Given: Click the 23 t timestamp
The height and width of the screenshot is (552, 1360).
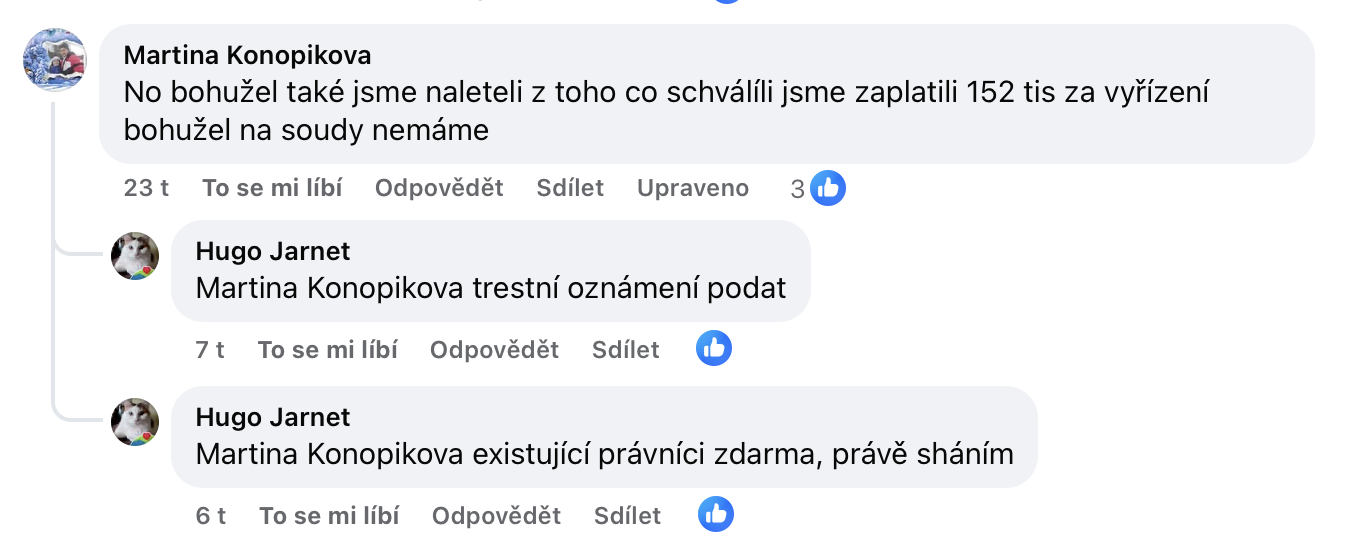Looking at the screenshot, I should point(146,188).
